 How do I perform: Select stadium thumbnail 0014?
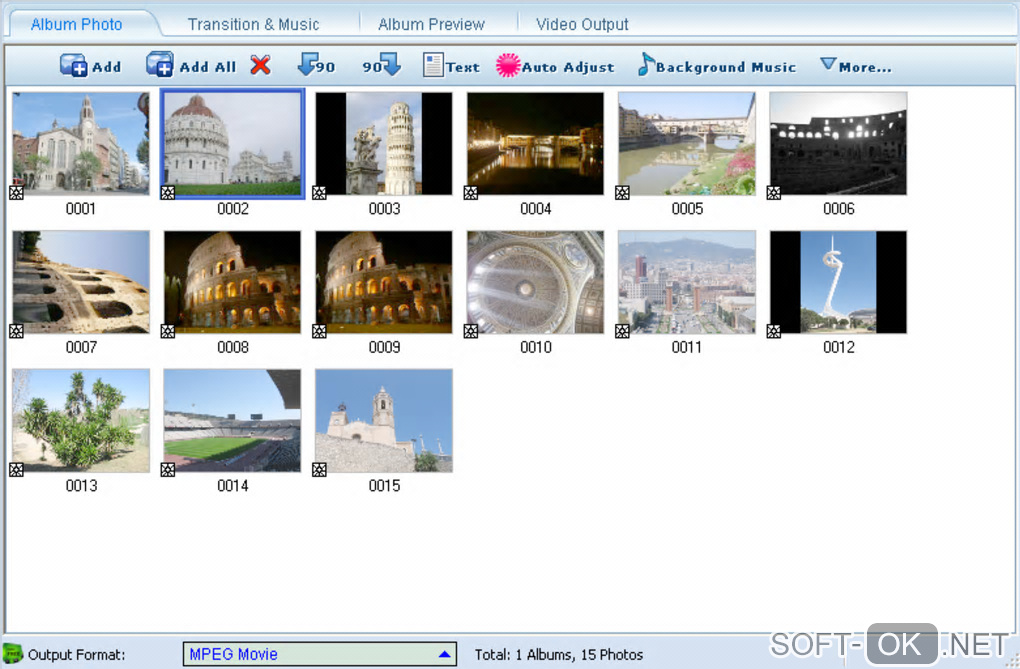232,420
